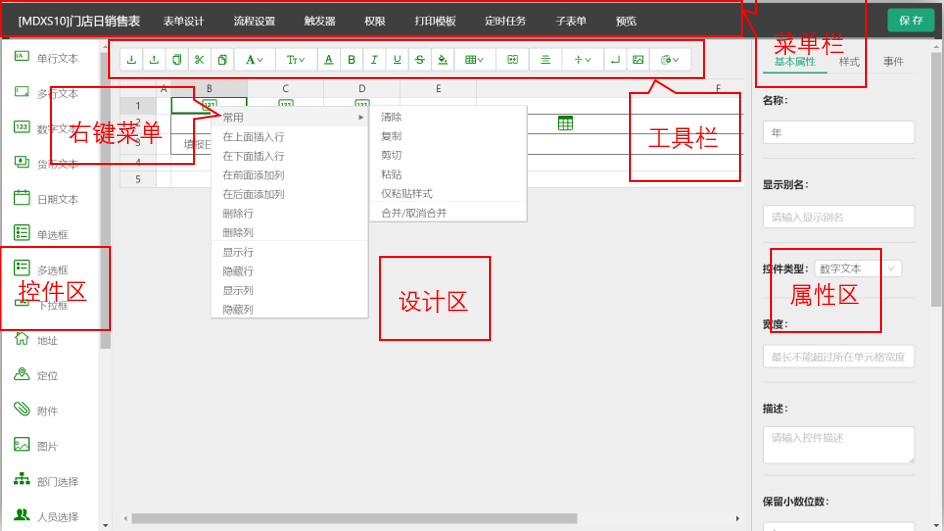The height and width of the screenshot is (531, 944).
Task: Open the 流程设置 menu item
Action: (254, 21)
